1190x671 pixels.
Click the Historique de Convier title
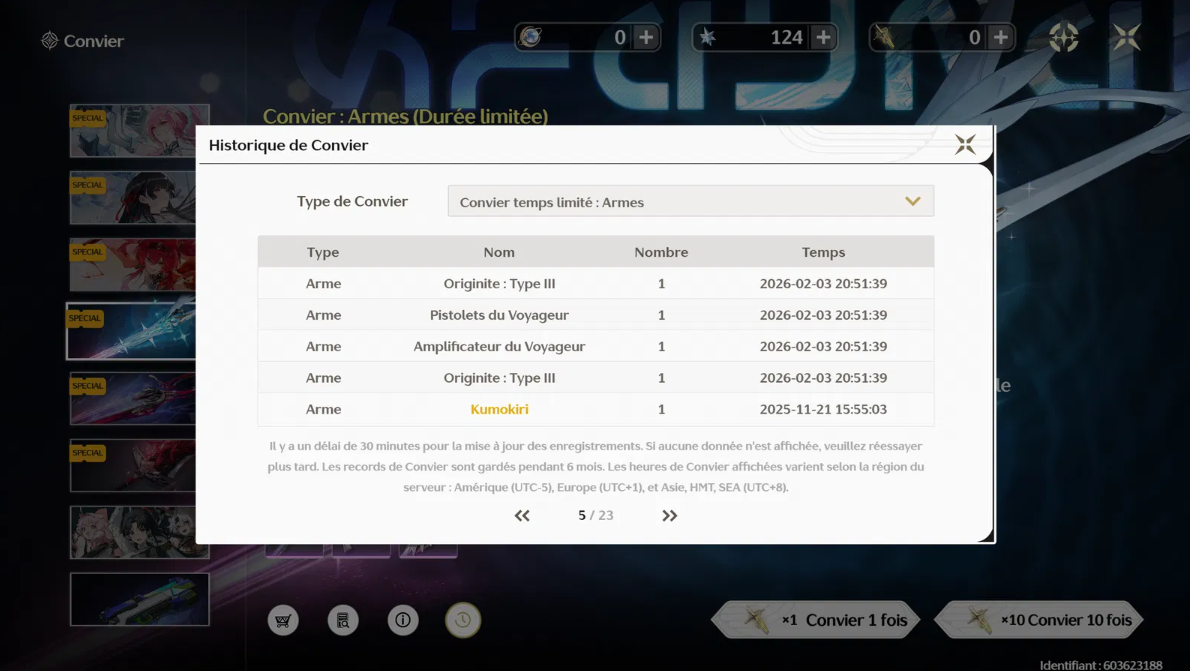pos(288,145)
